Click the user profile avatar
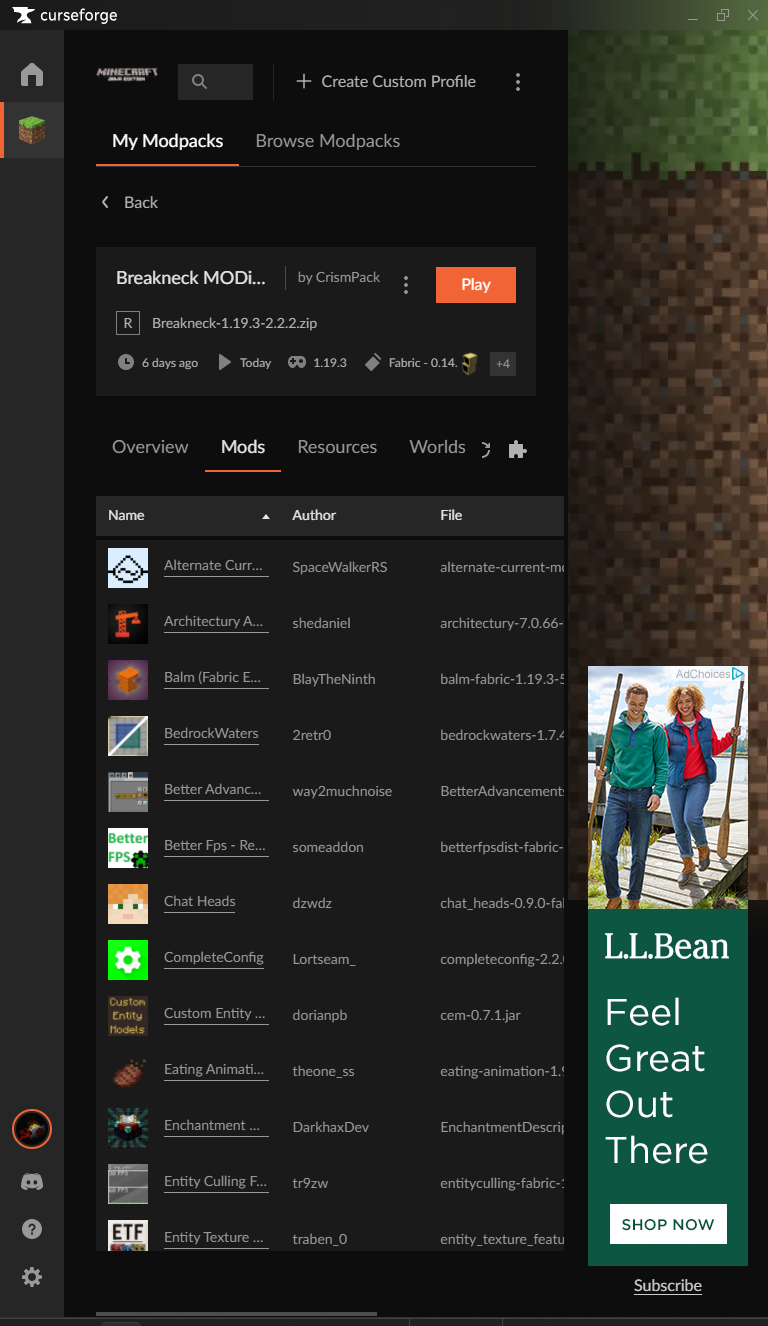768x1326 pixels. [32, 1130]
